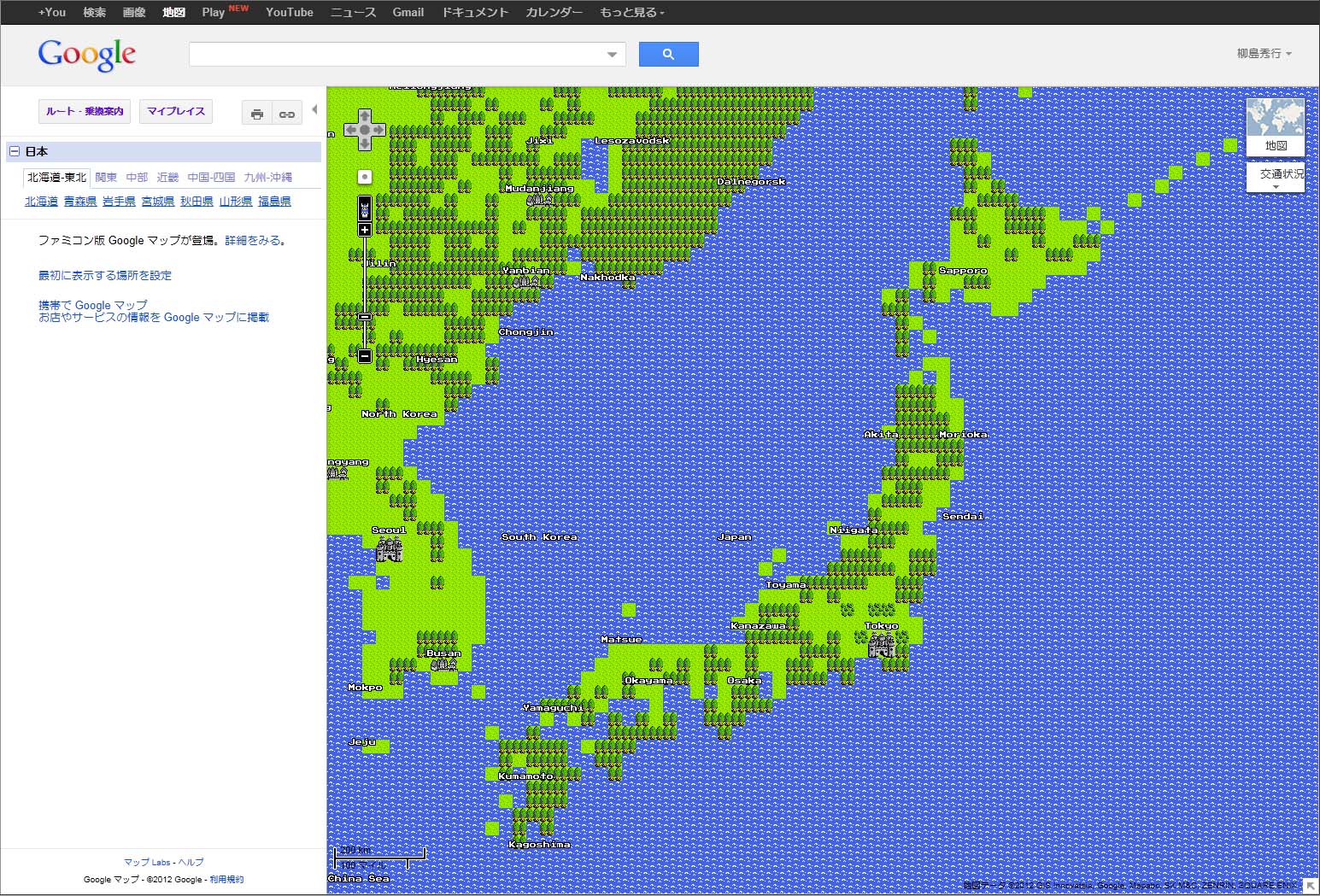Click the 携帯で Google マップ link
1320x896 pixels.
click(x=93, y=305)
